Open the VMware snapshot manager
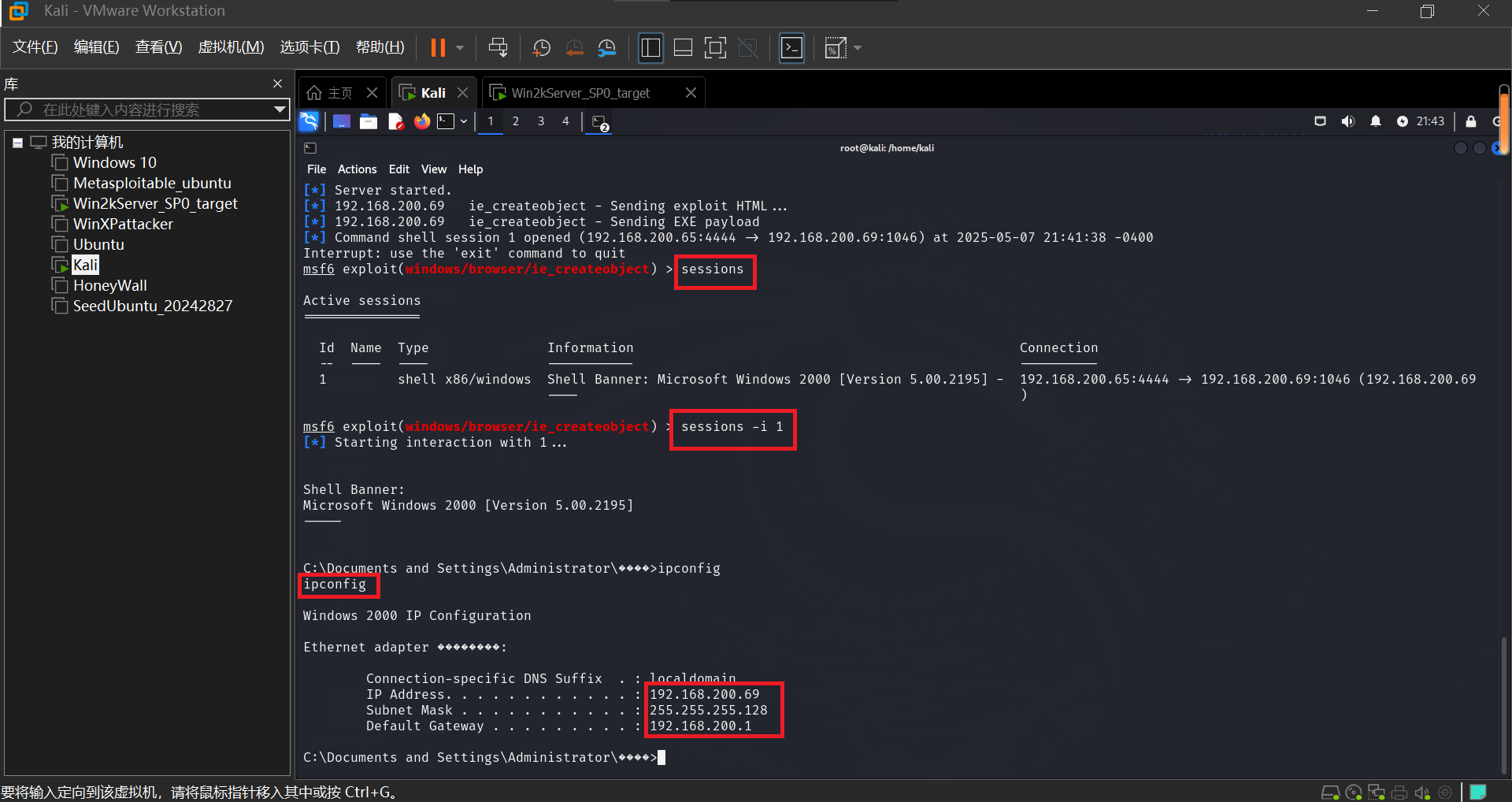1512x802 pixels. tap(607, 48)
